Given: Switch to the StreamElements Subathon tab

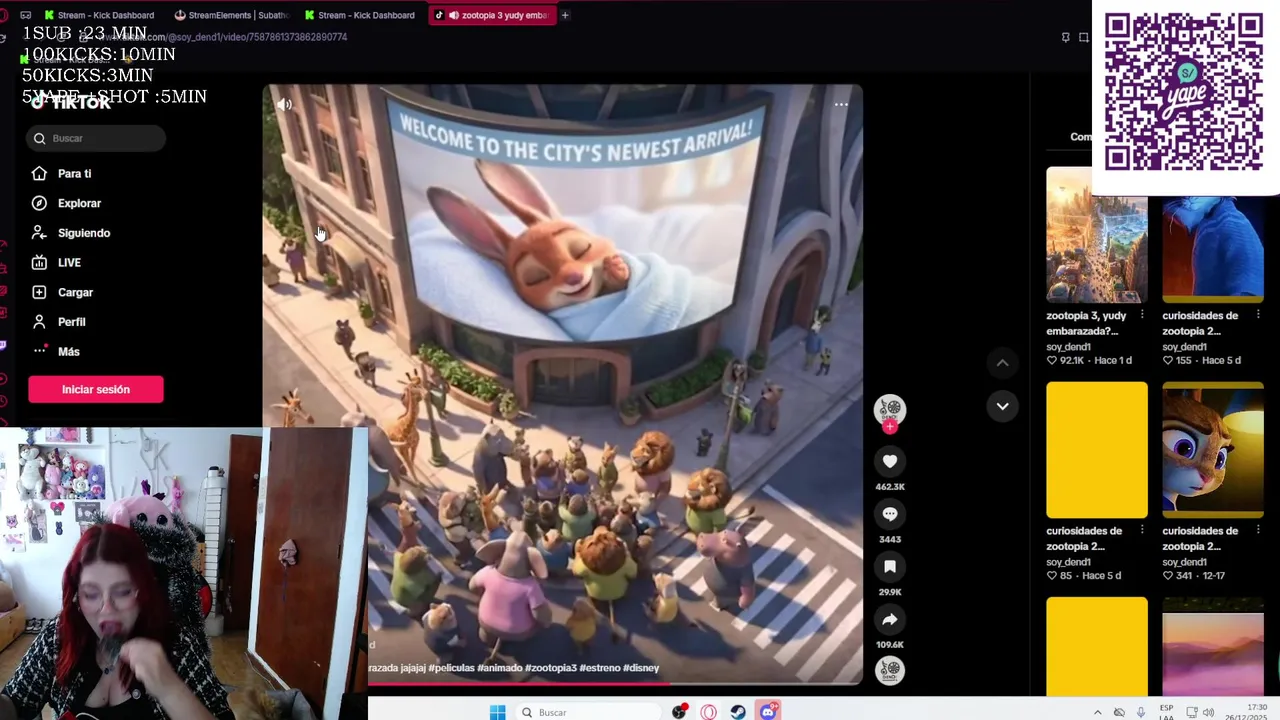Looking at the screenshot, I should (231, 15).
